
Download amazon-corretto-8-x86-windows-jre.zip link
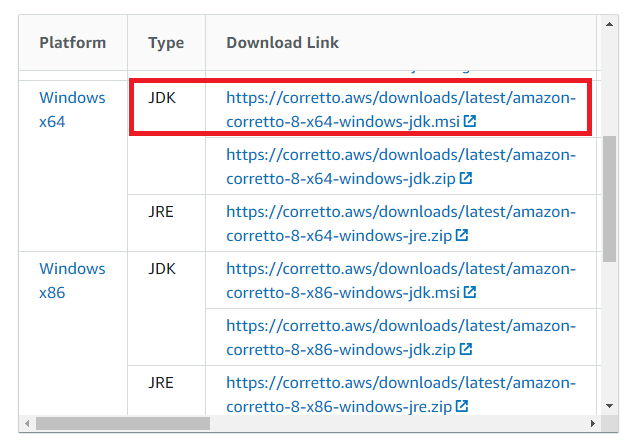click(x=401, y=394)
